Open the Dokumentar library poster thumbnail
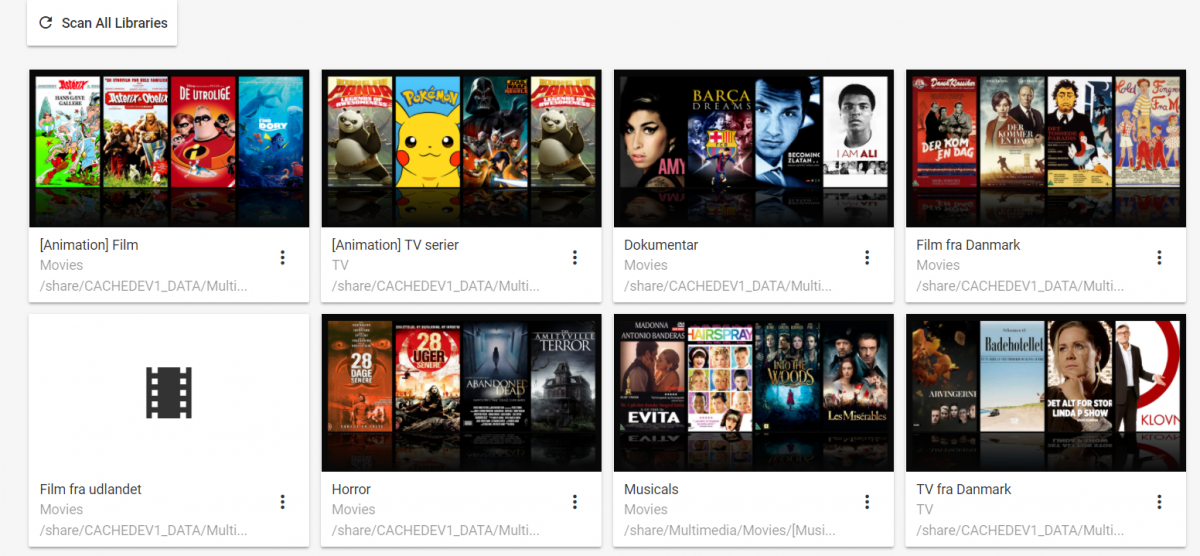The image size is (1200, 556). pyautogui.click(x=753, y=148)
